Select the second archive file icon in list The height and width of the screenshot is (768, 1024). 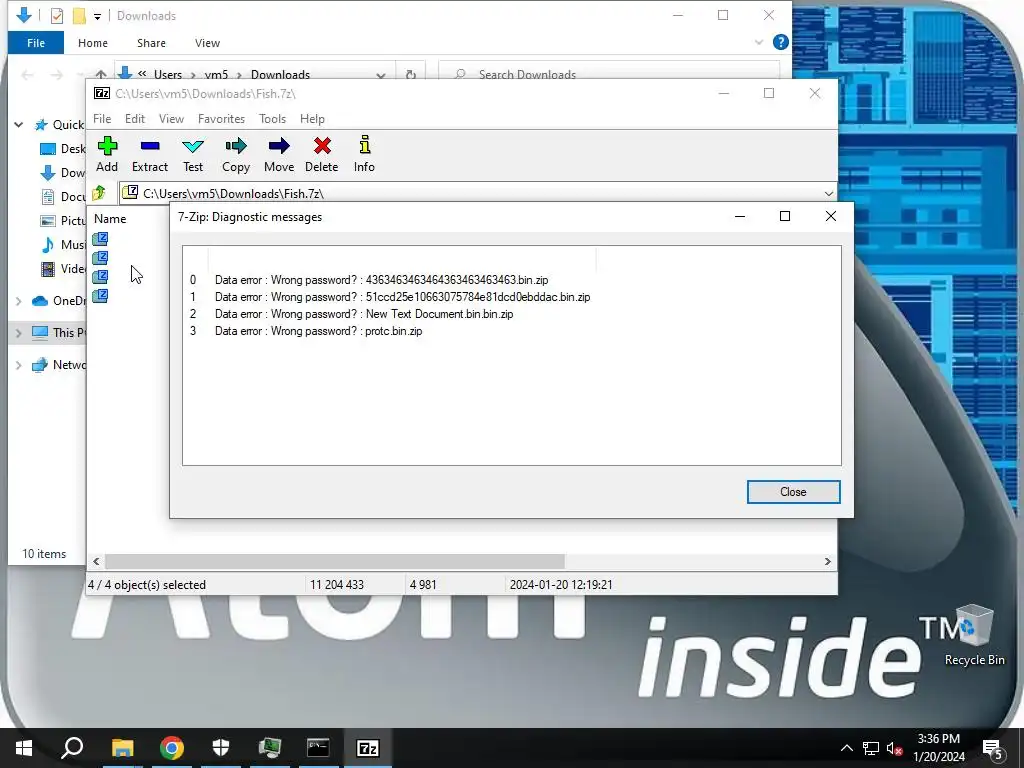100,258
